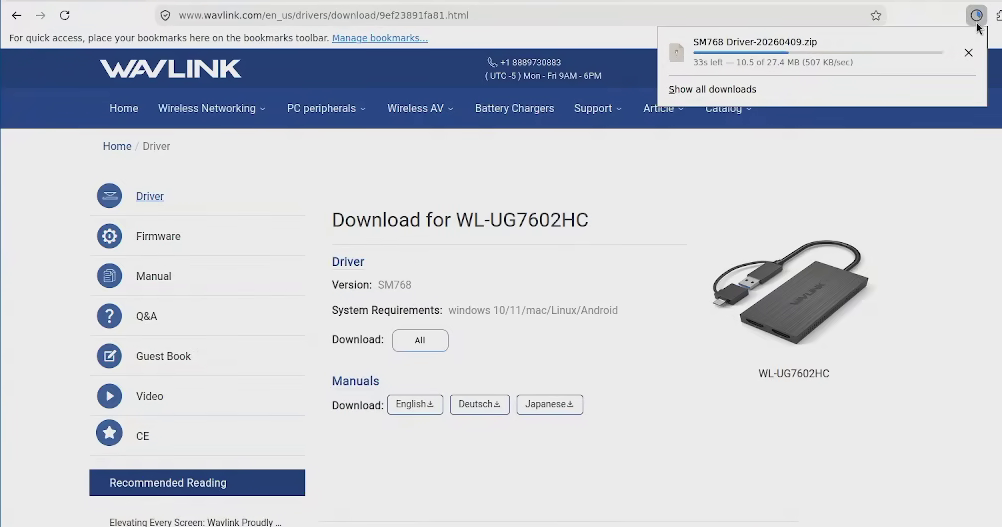Open the Manage bookmarks link
Viewport: 1002px width, 527px height.
click(x=380, y=38)
